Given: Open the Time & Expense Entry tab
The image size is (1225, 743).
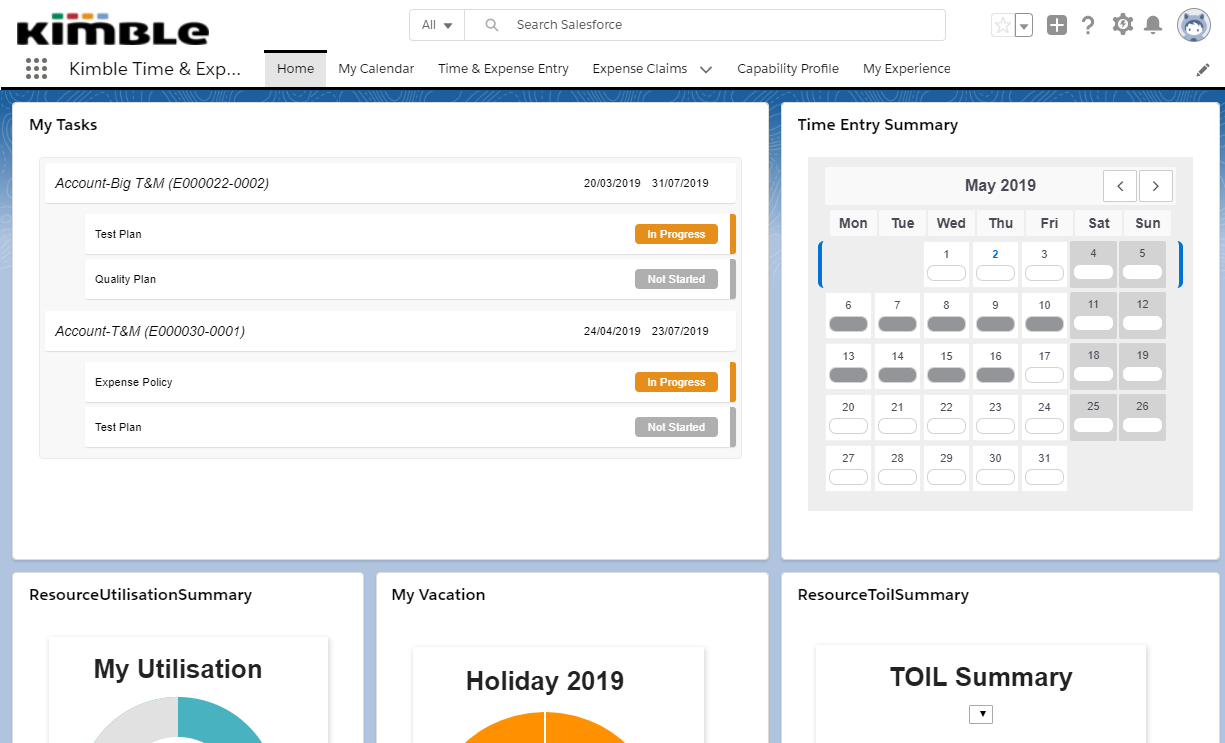Looking at the screenshot, I should point(503,69).
